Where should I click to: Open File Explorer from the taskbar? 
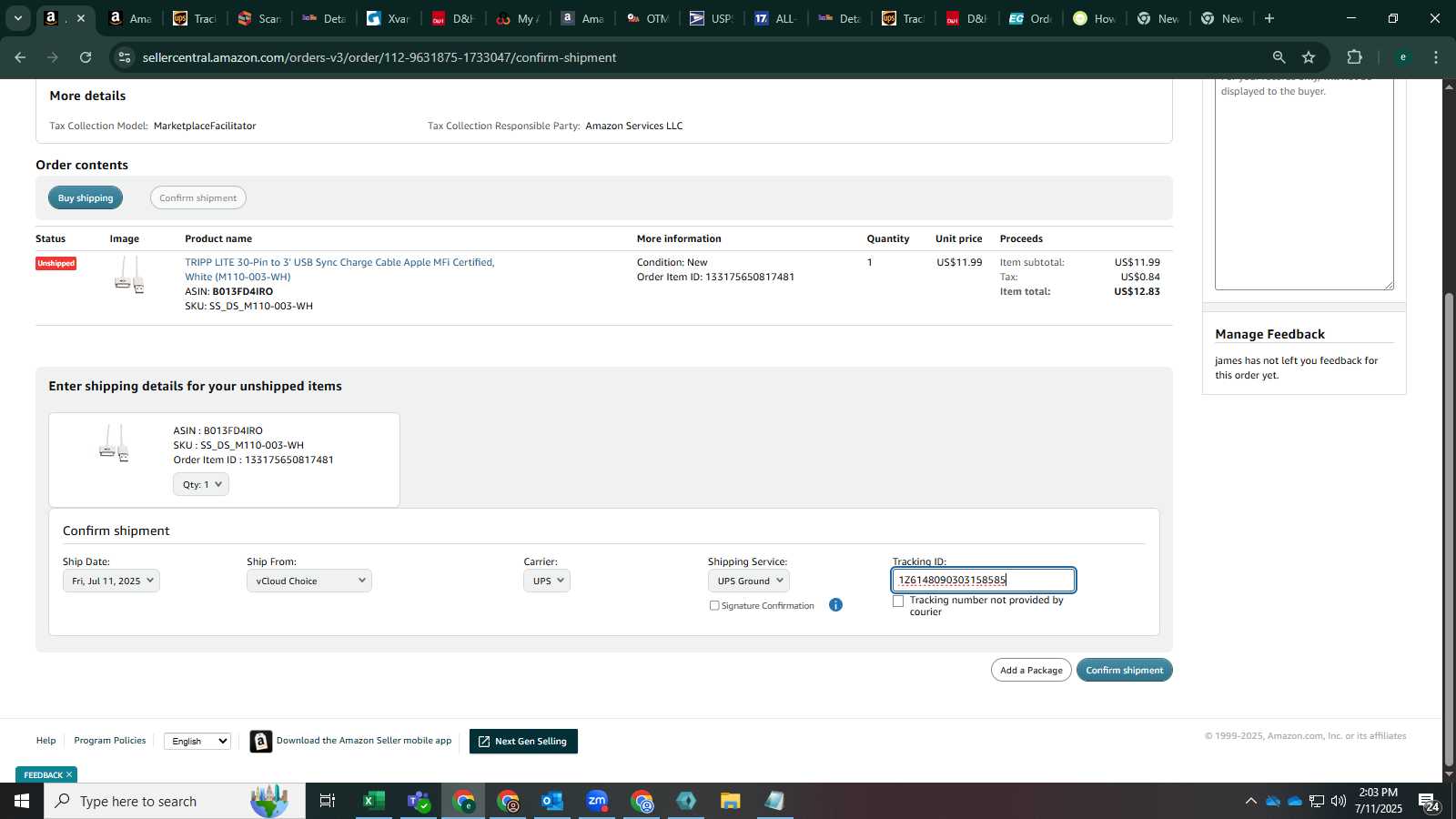pyautogui.click(x=731, y=801)
